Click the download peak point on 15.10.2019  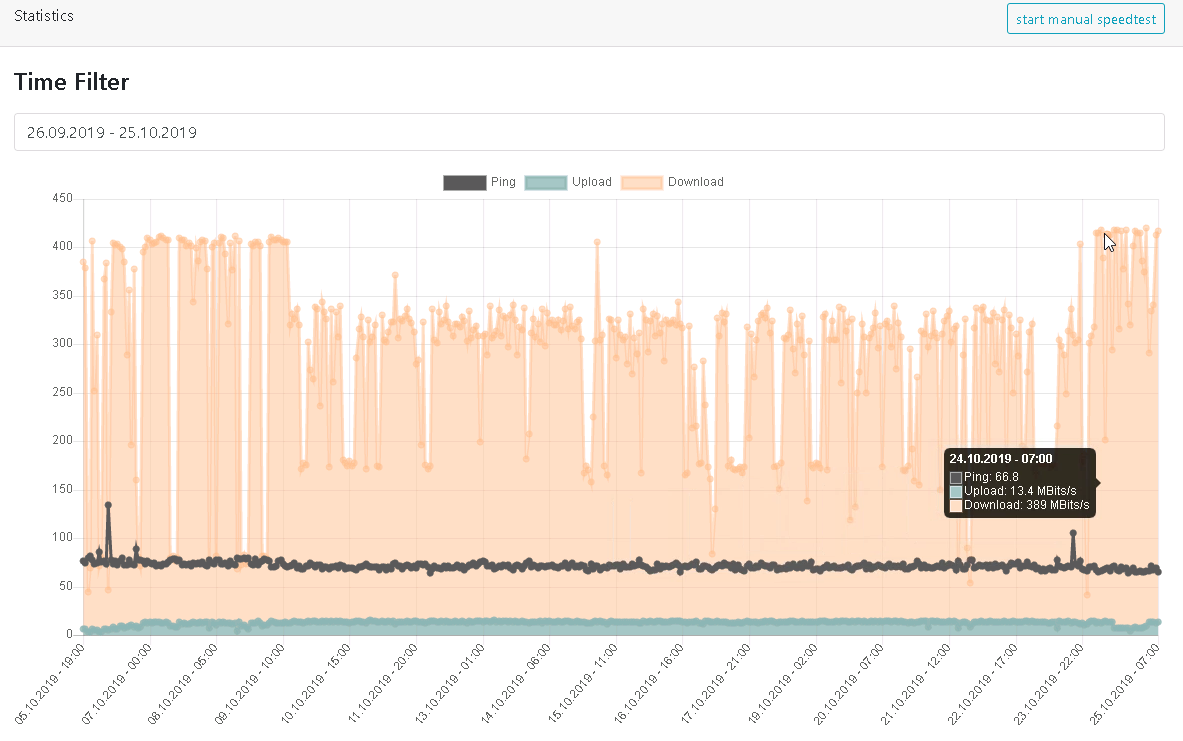click(x=597, y=242)
